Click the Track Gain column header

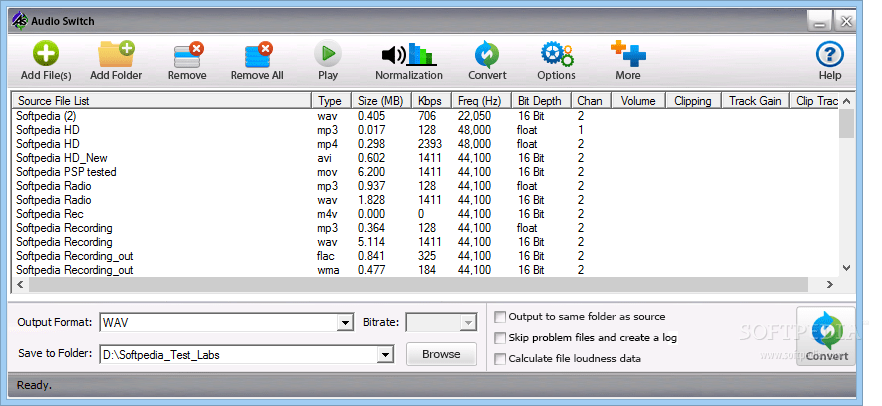(x=755, y=101)
